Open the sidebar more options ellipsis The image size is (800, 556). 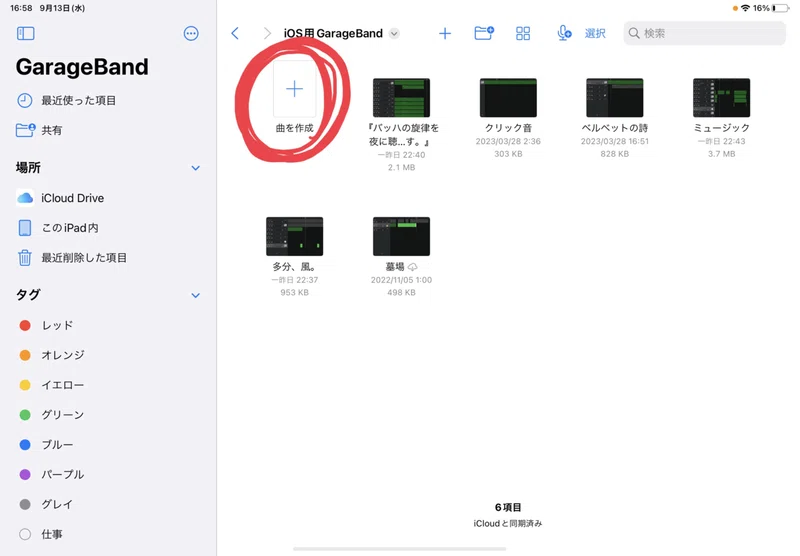coord(191,34)
